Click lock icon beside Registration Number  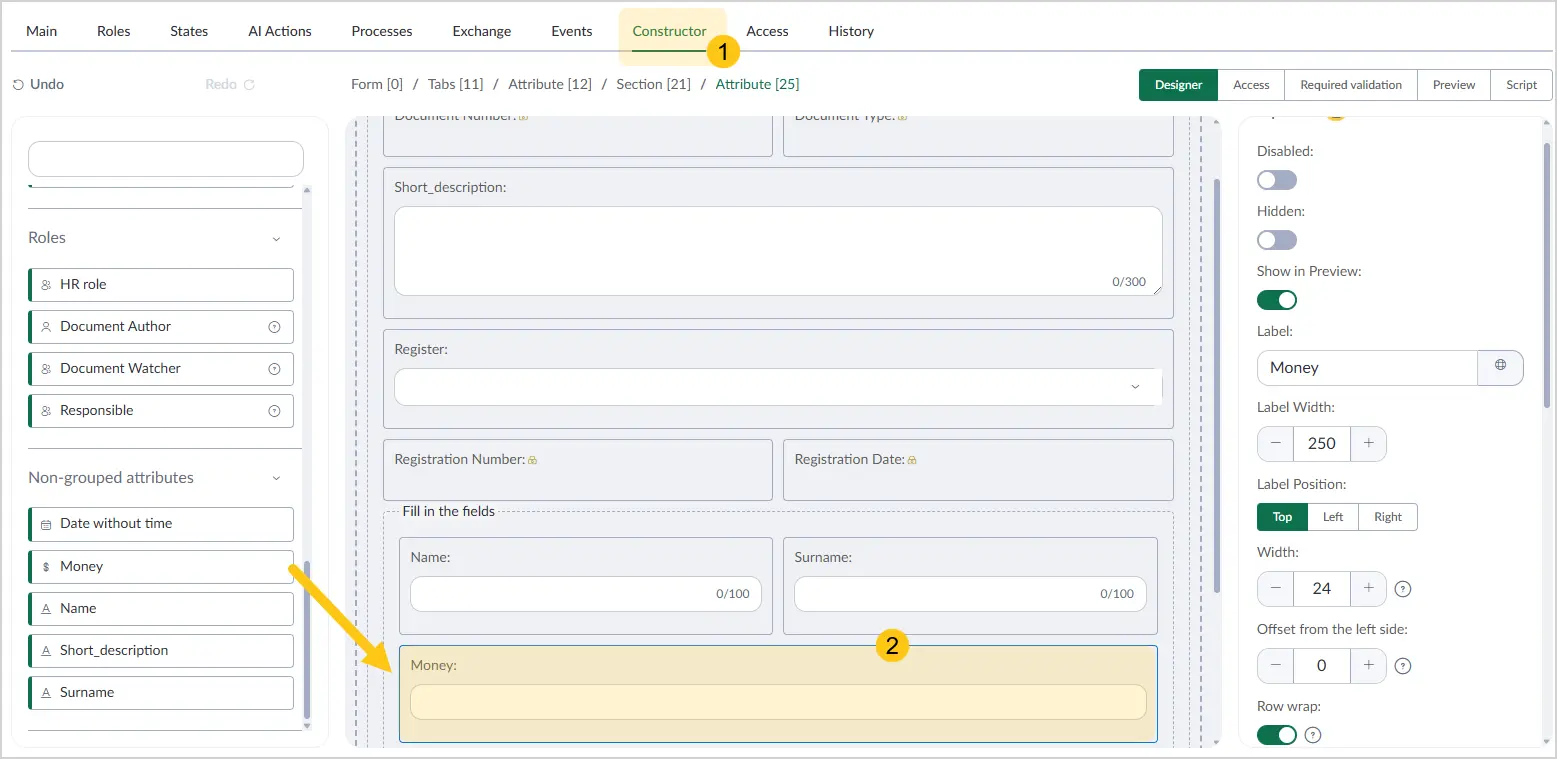533,460
